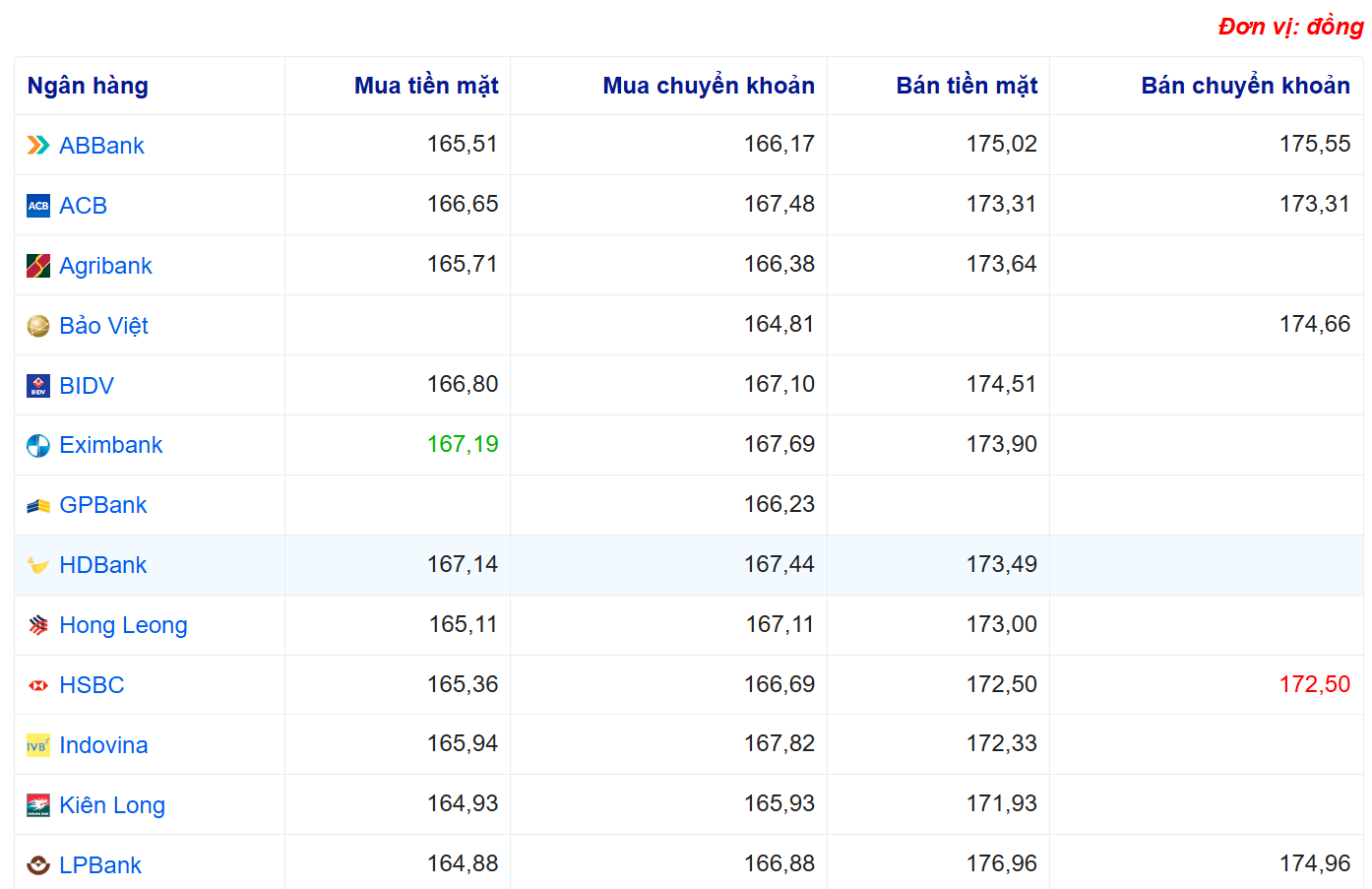Screen dimensions: 1372x889
Task: Click the LPBank logo icon
Action: click(x=37, y=865)
